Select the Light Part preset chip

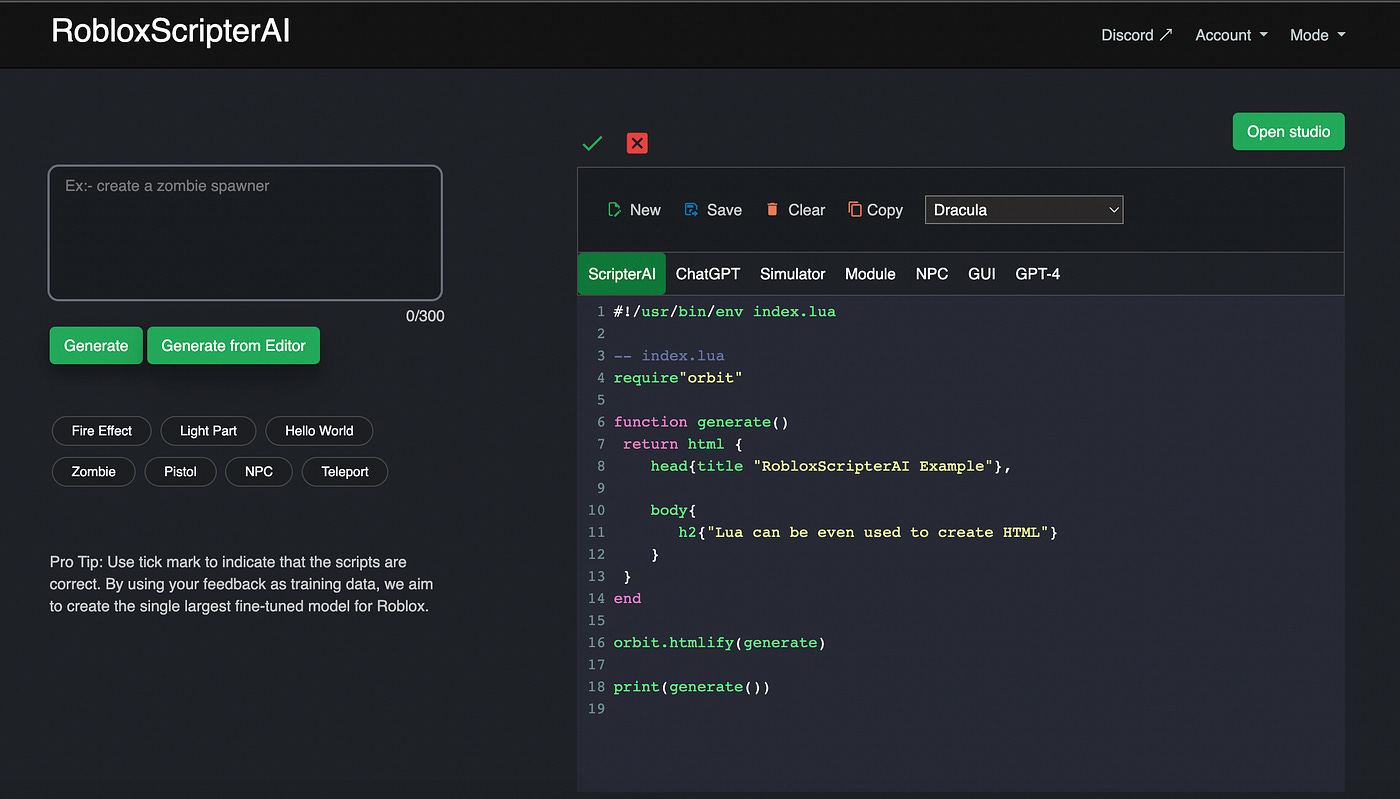click(x=209, y=431)
